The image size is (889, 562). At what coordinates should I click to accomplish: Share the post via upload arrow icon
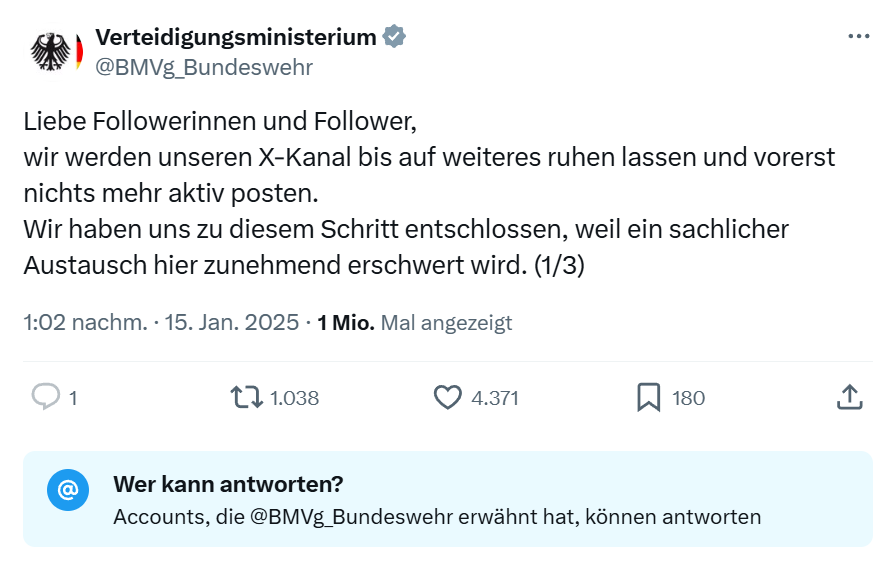click(x=848, y=397)
